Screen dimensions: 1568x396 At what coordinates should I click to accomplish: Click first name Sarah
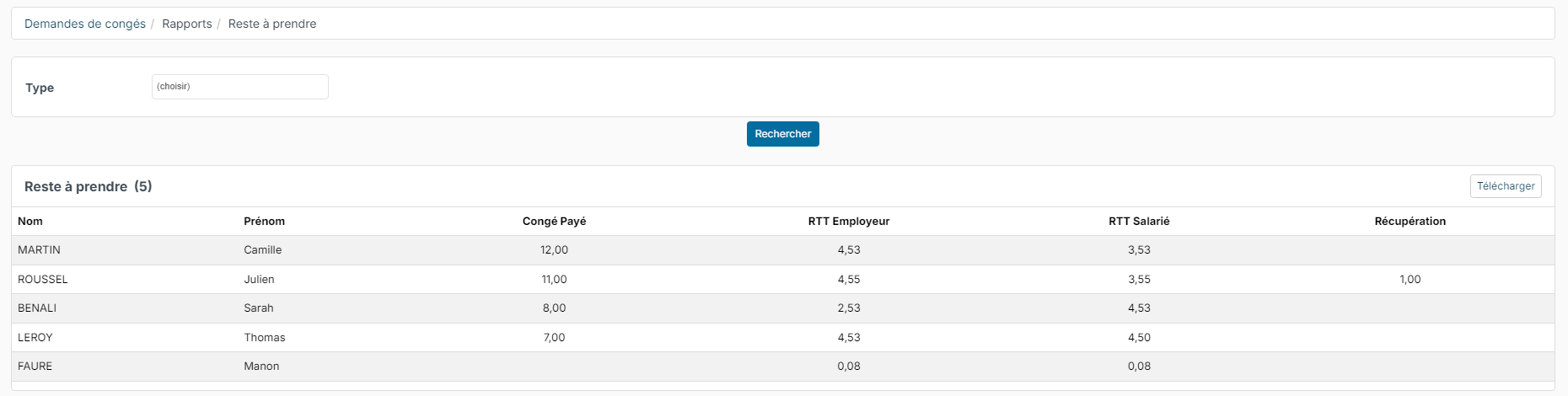(x=258, y=308)
